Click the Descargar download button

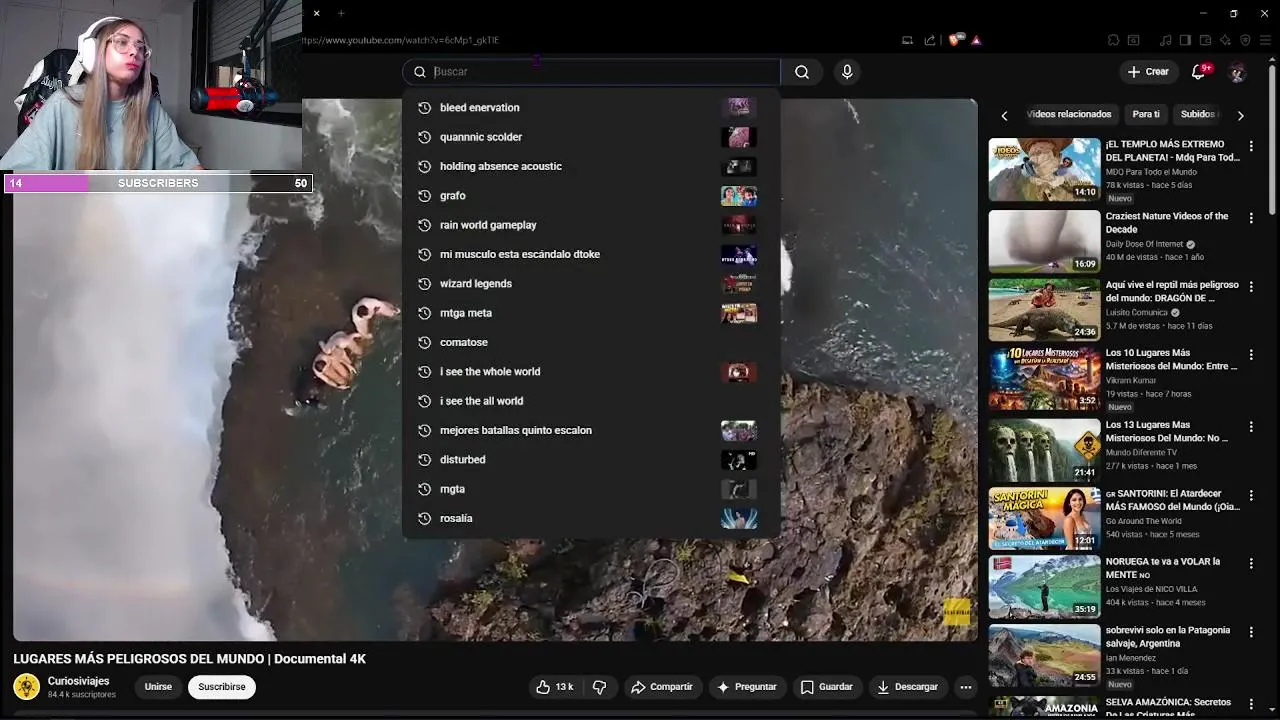pos(908,687)
